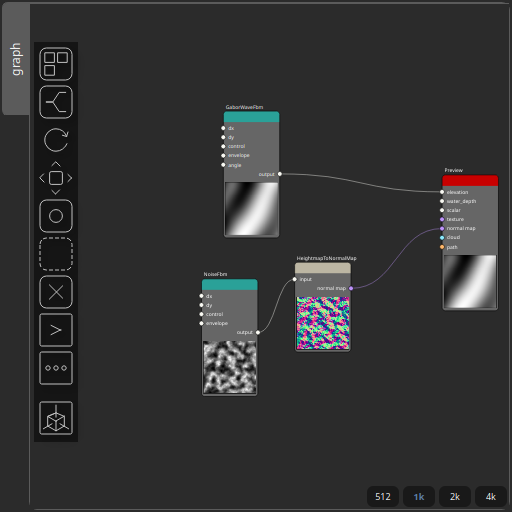Click GaborWaveFbm angle input port
The image size is (512, 512).
click(223, 165)
